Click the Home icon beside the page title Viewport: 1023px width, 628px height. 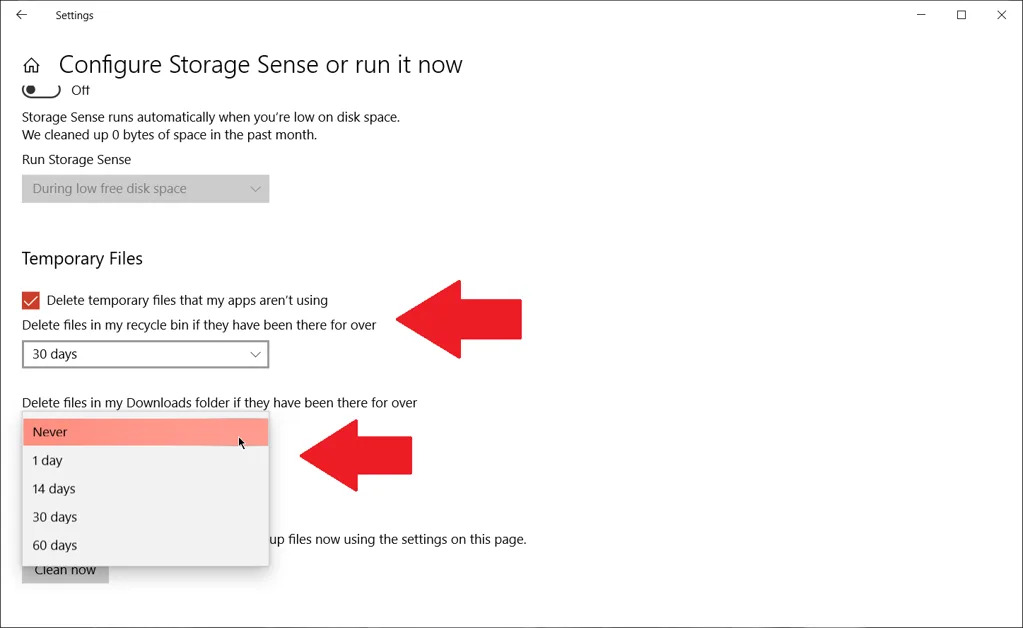point(32,66)
